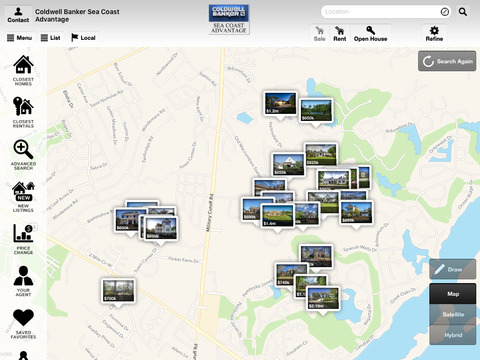Open Closest Rentals in sidebar
The width and height of the screenshot is (480, 360).
click(23, 112)
